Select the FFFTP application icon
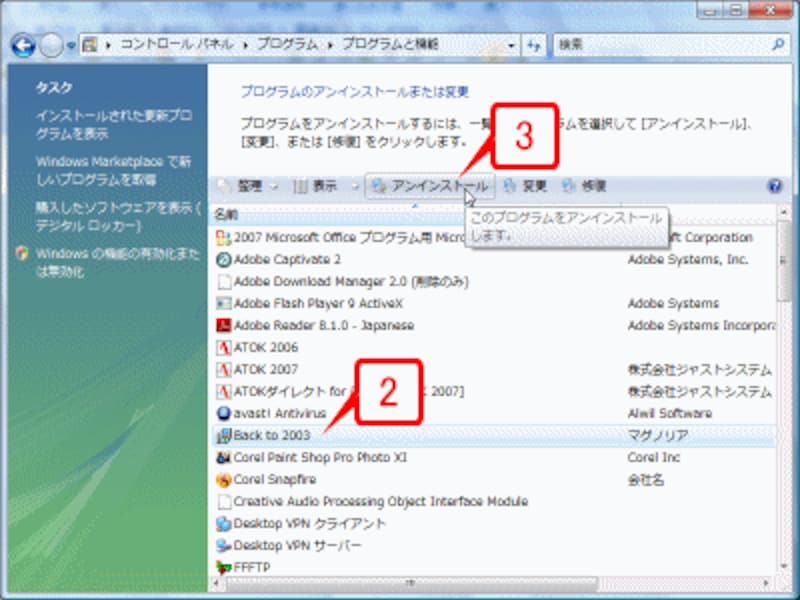 (228, 566)
